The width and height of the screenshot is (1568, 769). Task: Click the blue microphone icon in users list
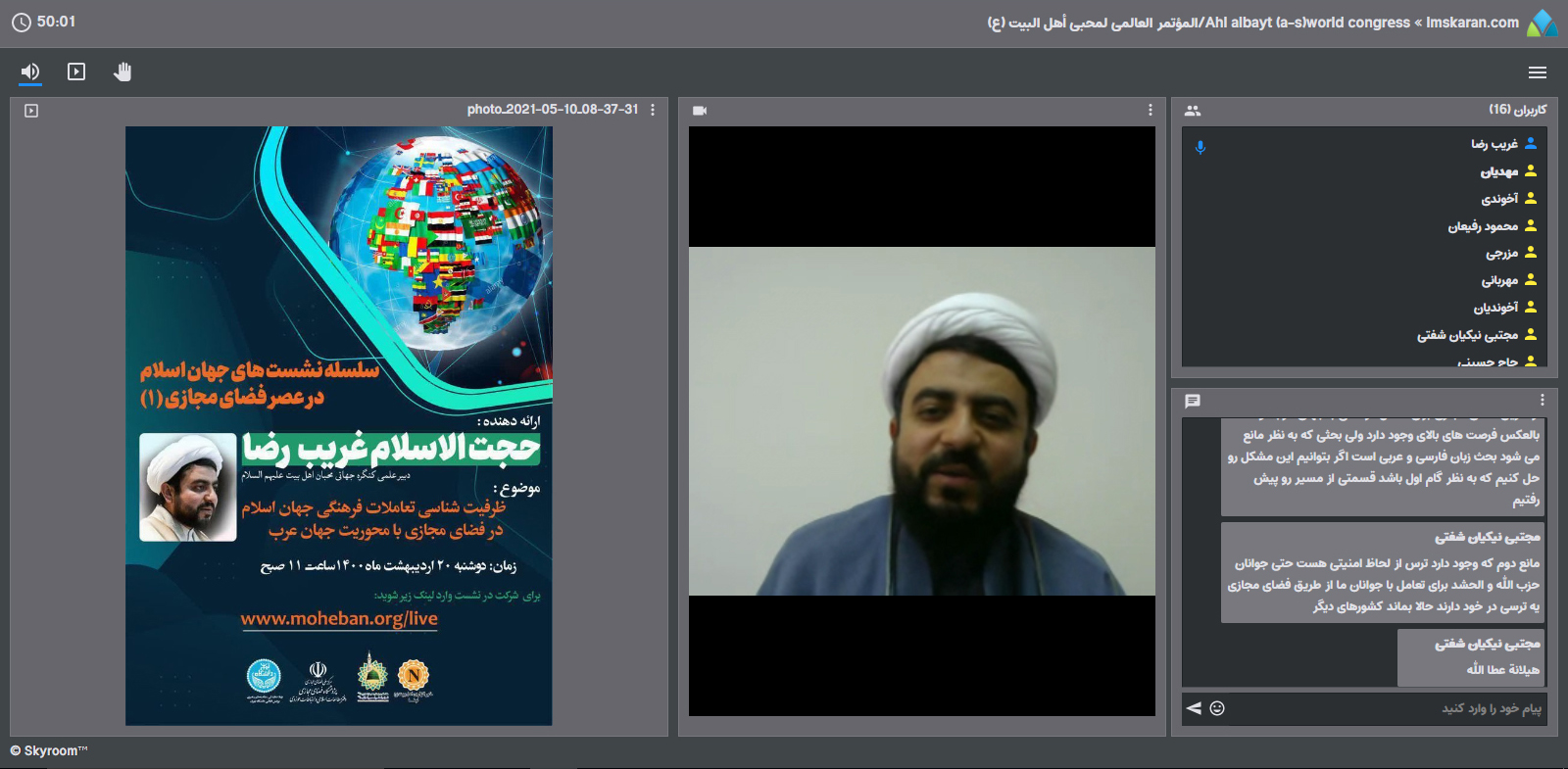[1200, 147]
